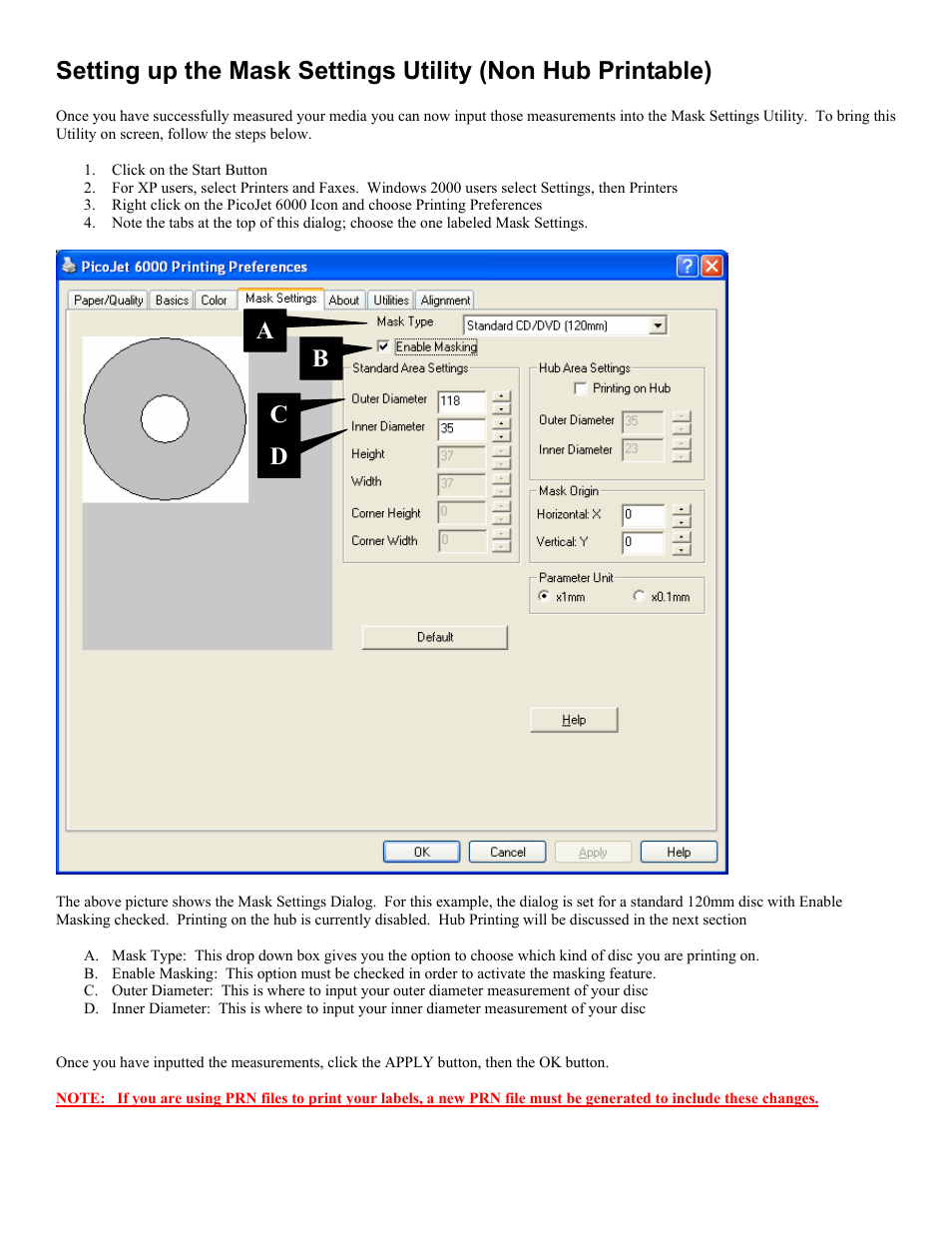Close the PicoJet 6000 Printing Preferences dialog
The image size is (952, 1233).
click(x=712, y=266)
